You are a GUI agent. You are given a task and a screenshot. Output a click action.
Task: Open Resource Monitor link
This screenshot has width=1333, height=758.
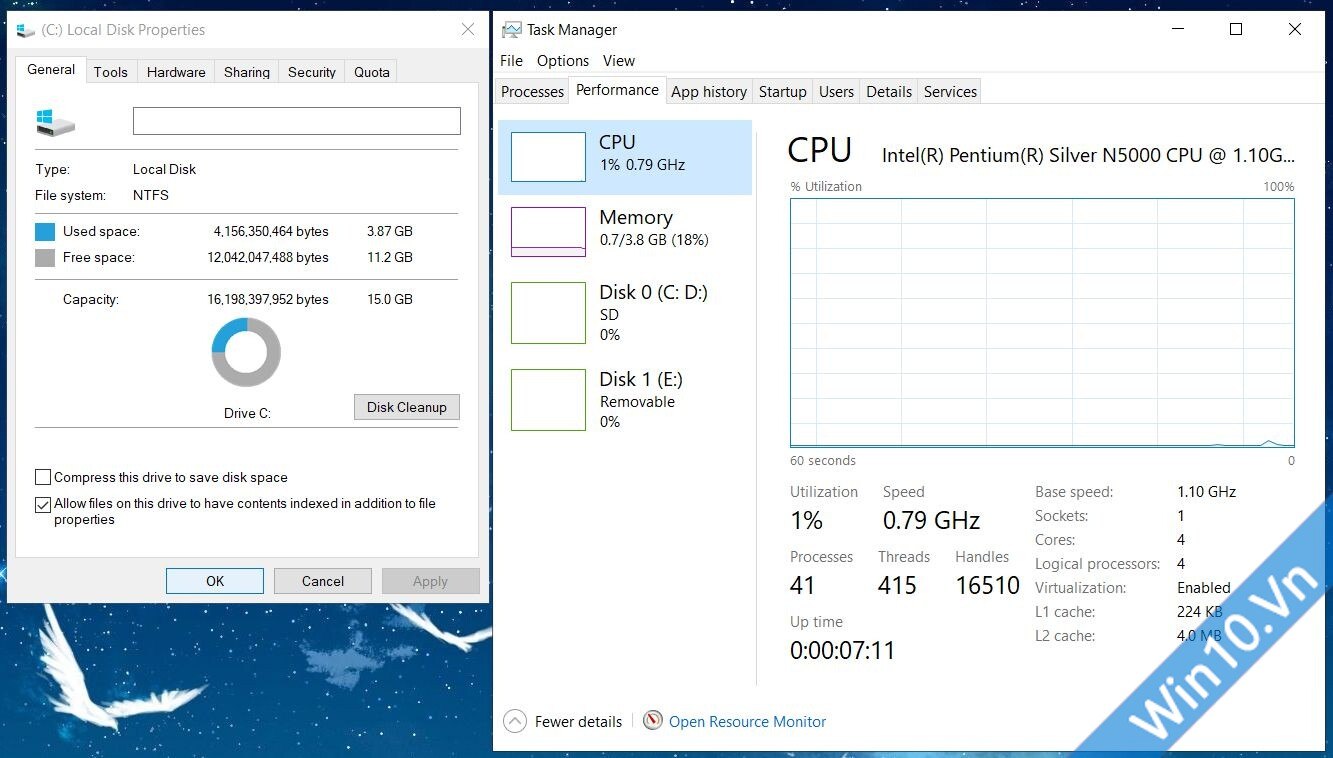tap(747, 721)
